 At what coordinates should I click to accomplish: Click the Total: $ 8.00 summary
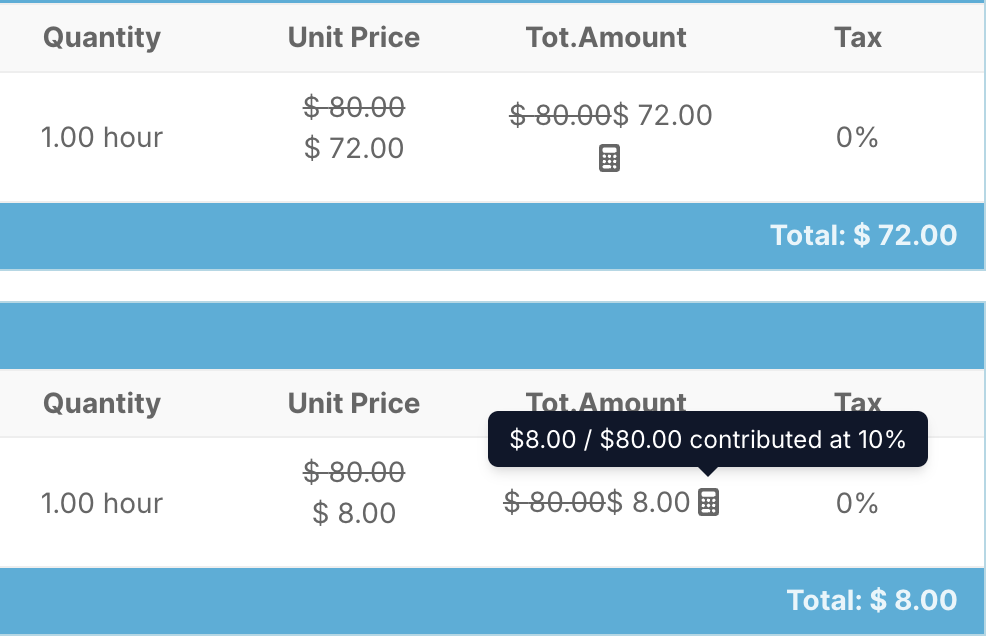(x=872, y=600)
